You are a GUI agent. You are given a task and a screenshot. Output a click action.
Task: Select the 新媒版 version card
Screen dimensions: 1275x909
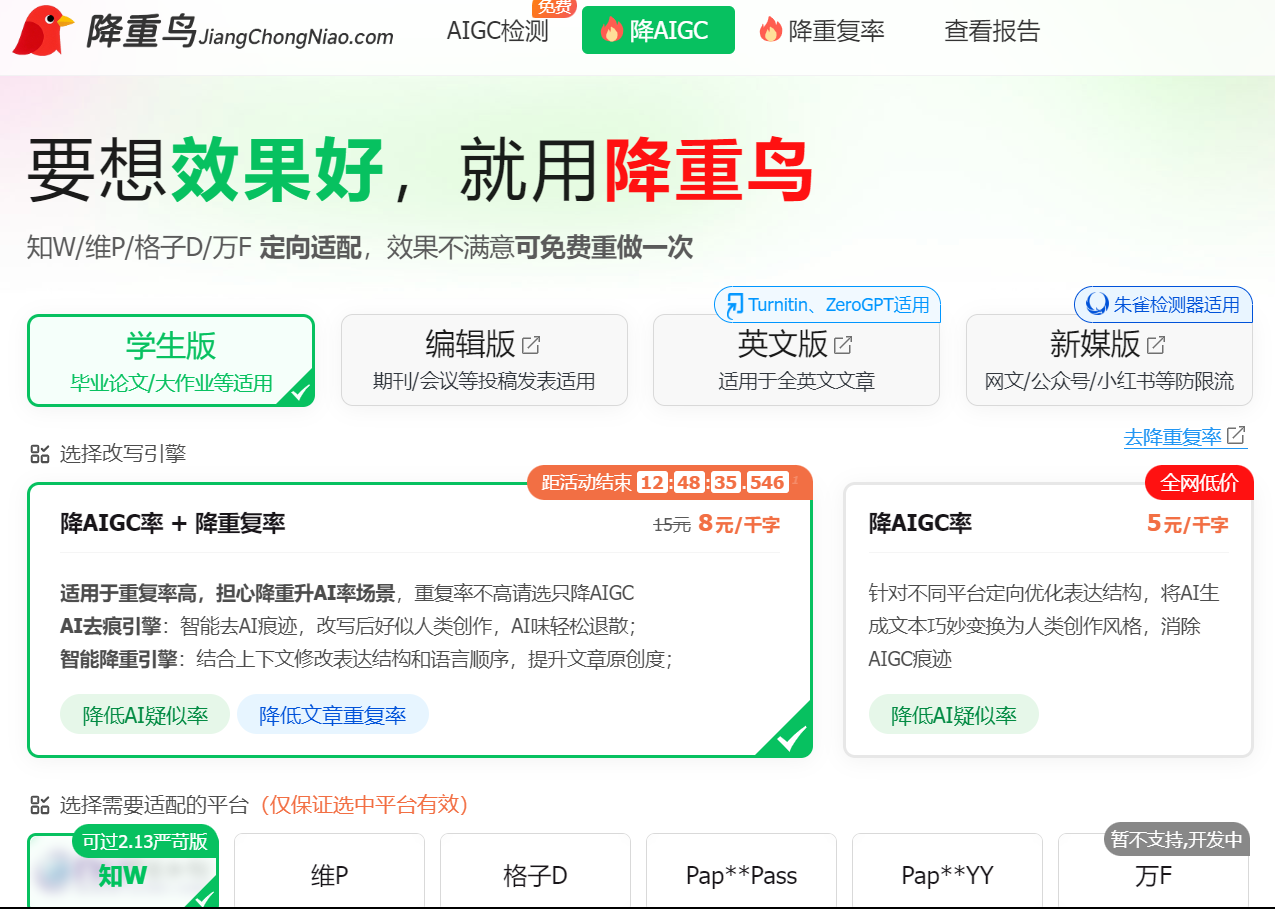pos(1109,360)
